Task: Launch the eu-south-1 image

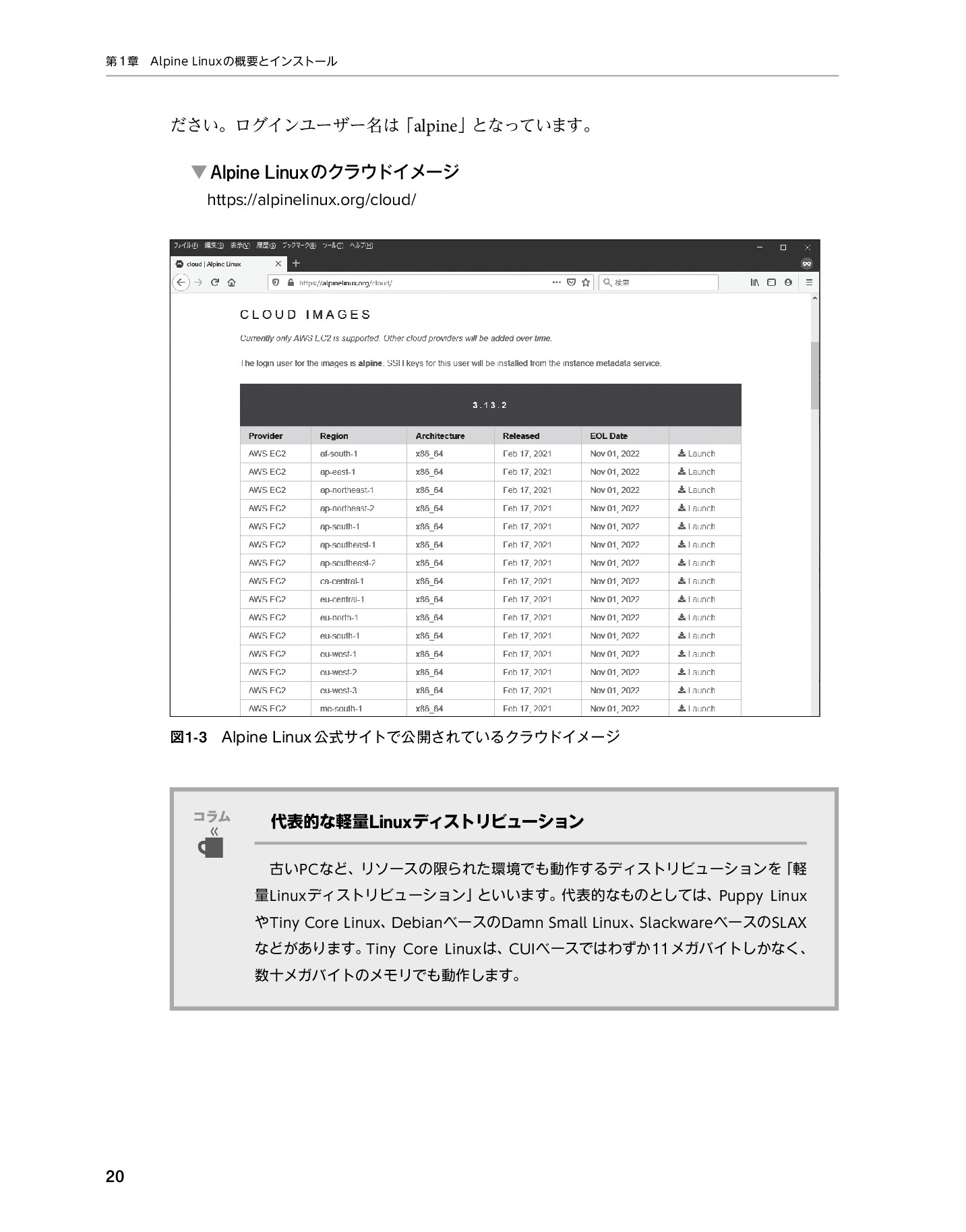Action: [696, 636]
